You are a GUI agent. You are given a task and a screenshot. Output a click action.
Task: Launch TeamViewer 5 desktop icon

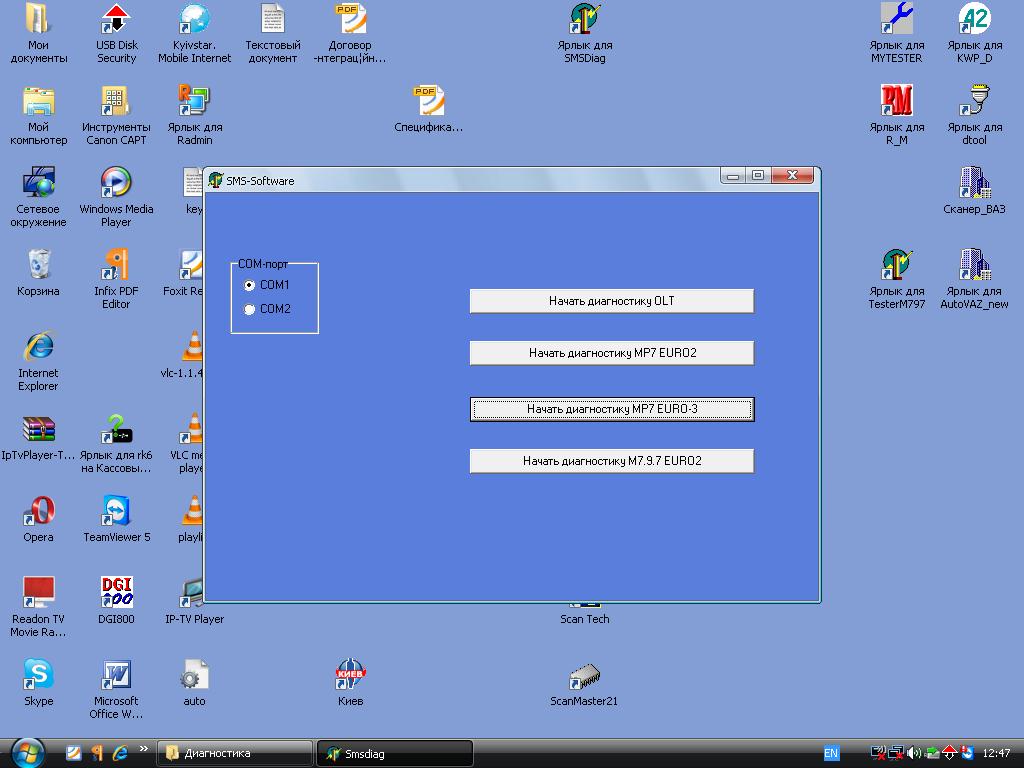pyautogui.click(x=116, y=520)
